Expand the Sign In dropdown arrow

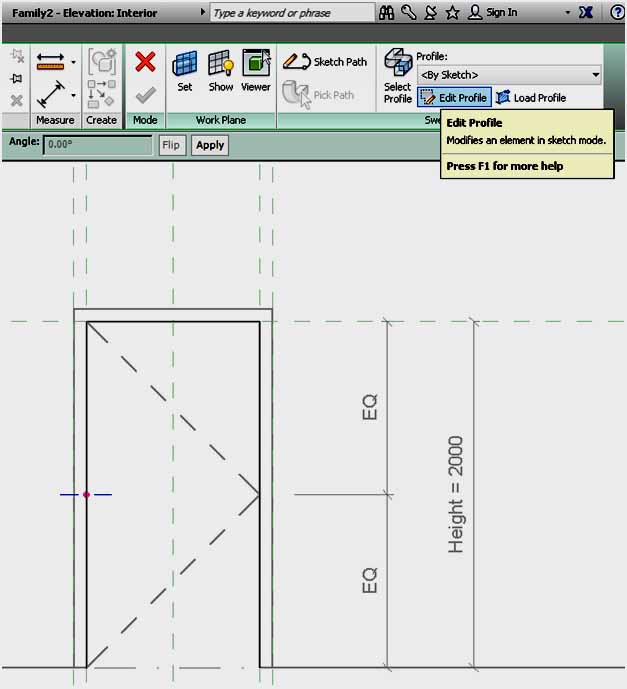pyautogui.click(x=568, y=13)
